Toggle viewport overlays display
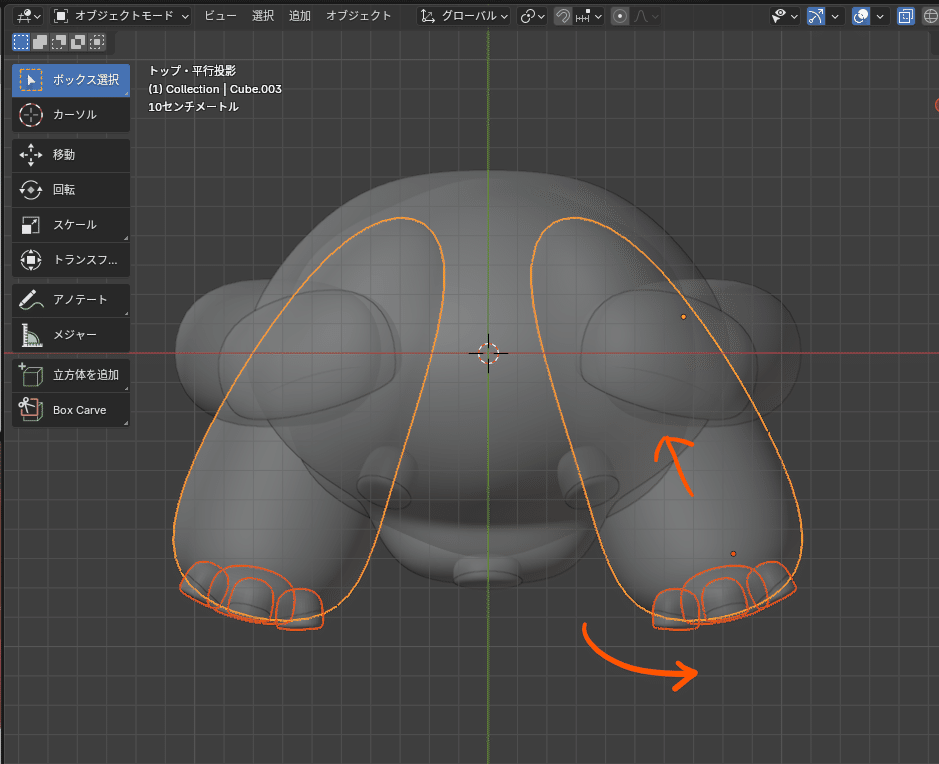This screenshot has width=939, height=764. pos(861,16)
